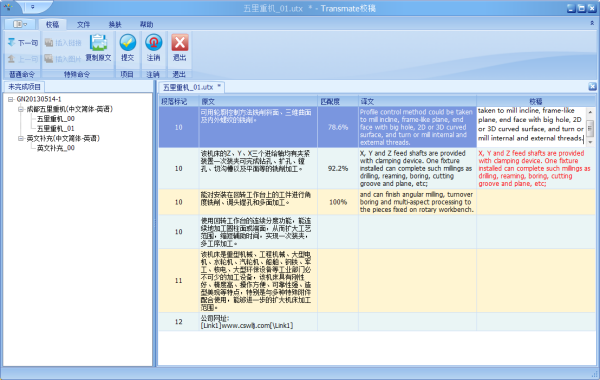
Task: Click 插入链接 insert link command
Action: 63,42
